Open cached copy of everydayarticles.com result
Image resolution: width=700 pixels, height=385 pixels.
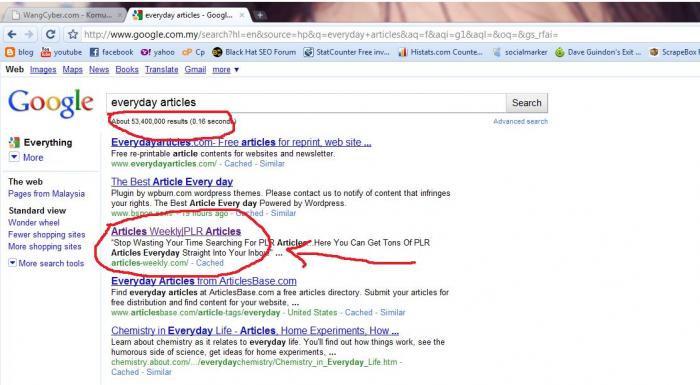238,164
